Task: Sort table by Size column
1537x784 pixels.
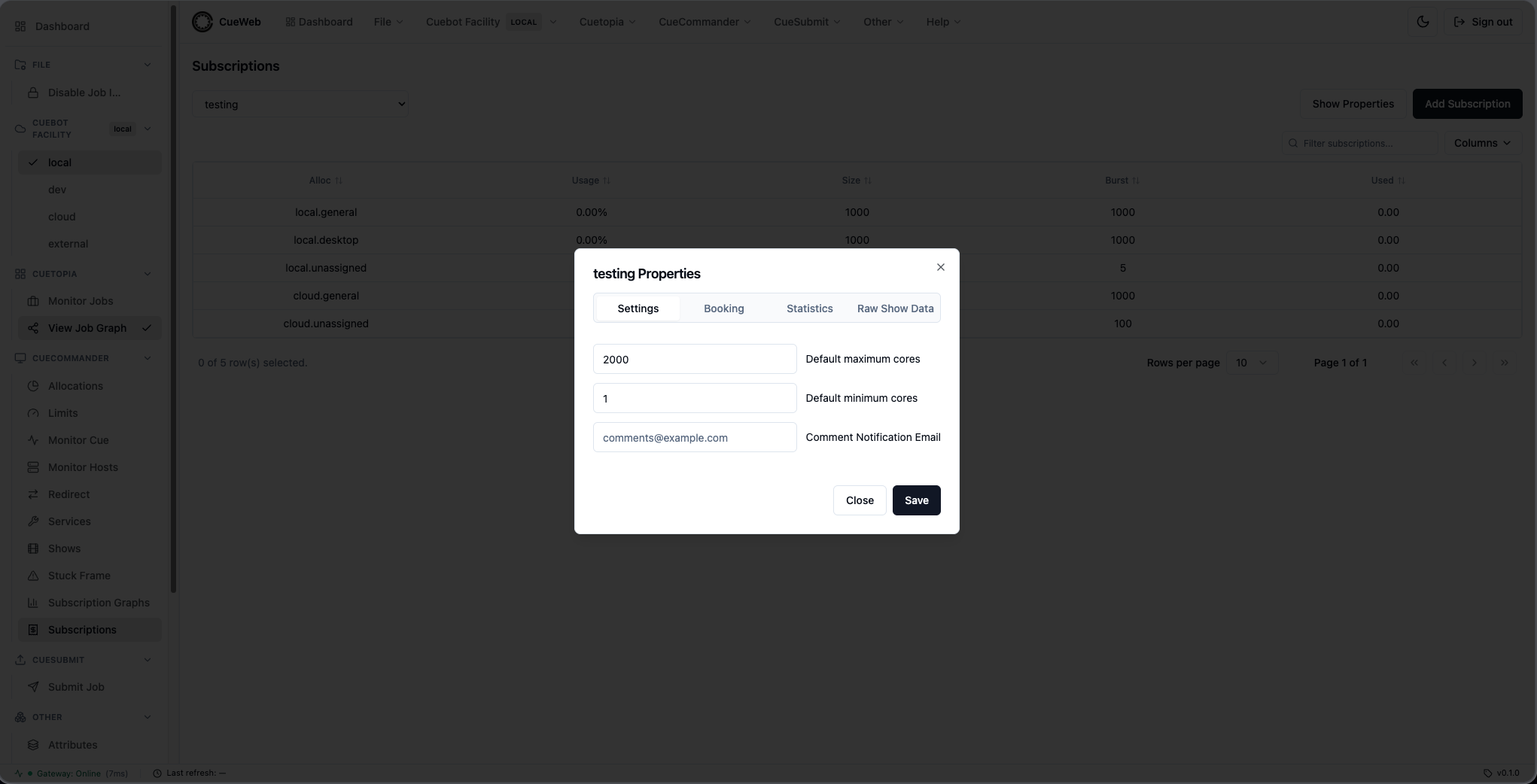Action: click(x=857, y=181)
